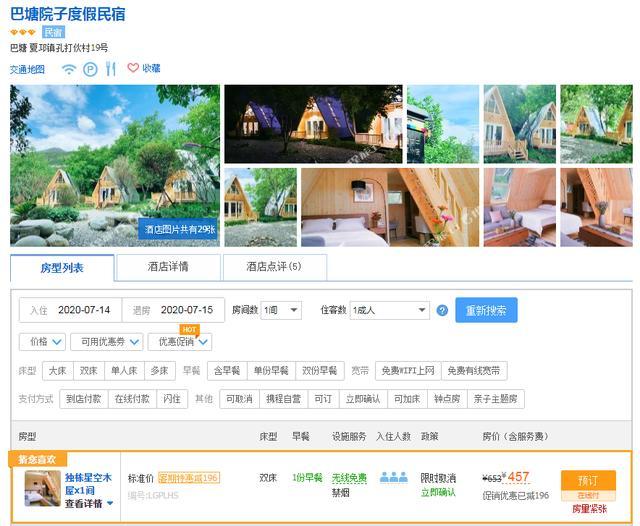640x526 pixels.
Task: Click the check-in date field 2020-07-14
Action: pyautogui.click(x=71, y=310)
